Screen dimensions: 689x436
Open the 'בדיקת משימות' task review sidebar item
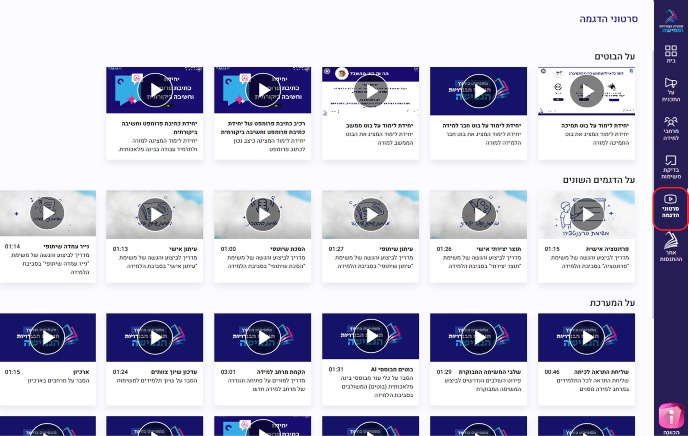pos(671,167)
